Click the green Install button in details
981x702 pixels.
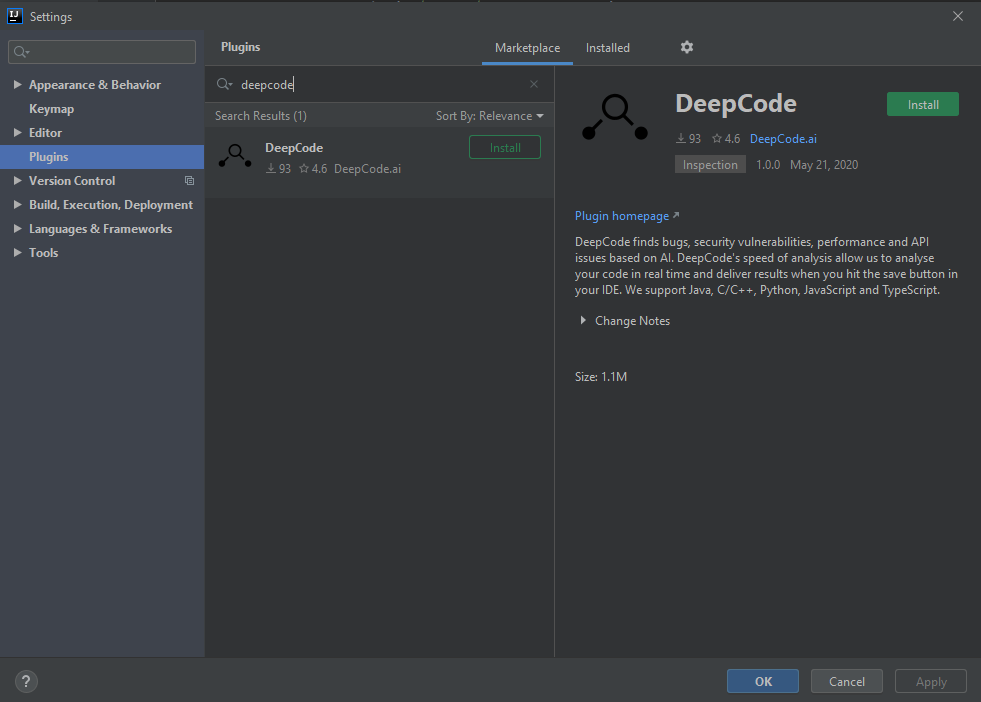[923, 104]
